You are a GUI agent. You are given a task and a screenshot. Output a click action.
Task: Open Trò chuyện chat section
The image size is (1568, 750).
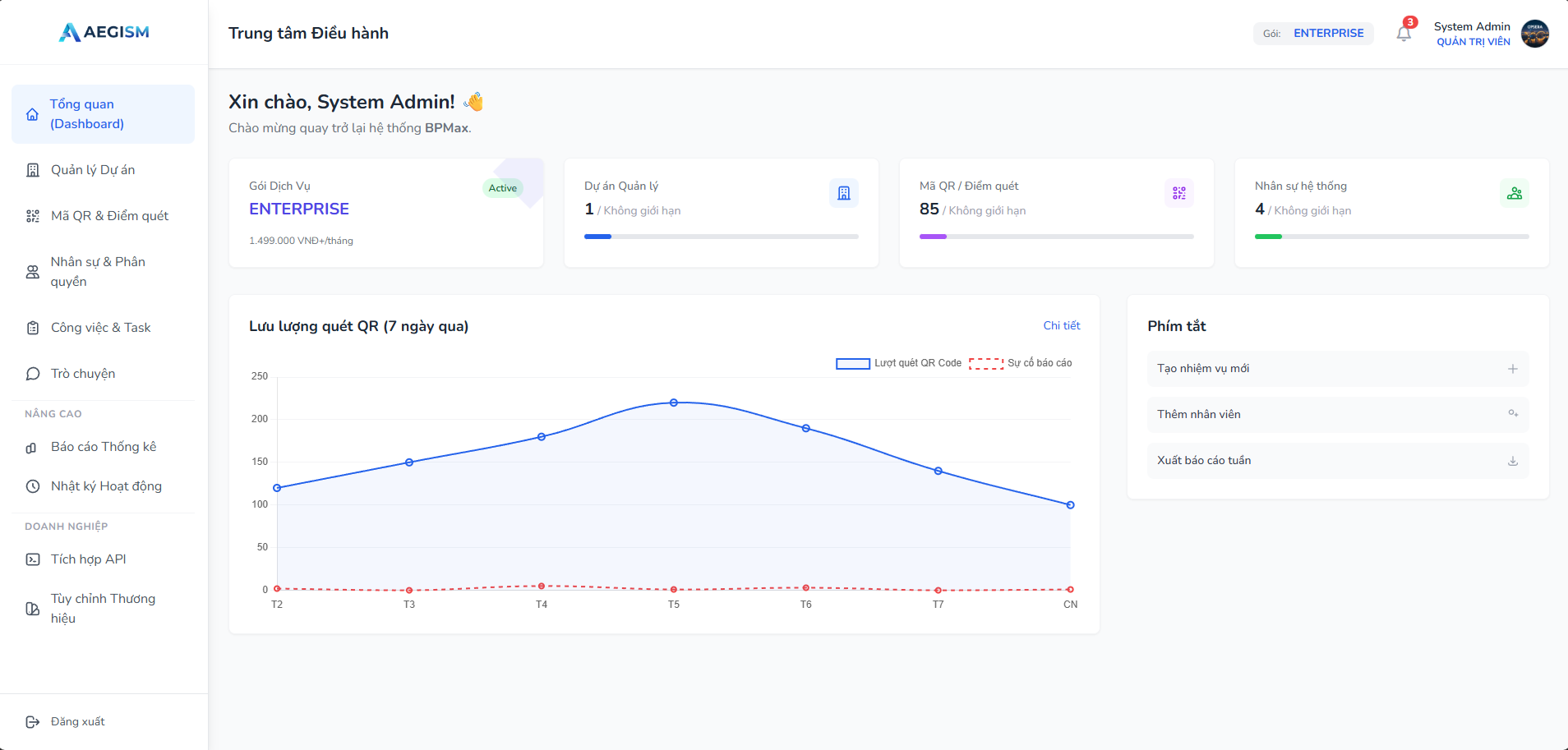[83, 374]
